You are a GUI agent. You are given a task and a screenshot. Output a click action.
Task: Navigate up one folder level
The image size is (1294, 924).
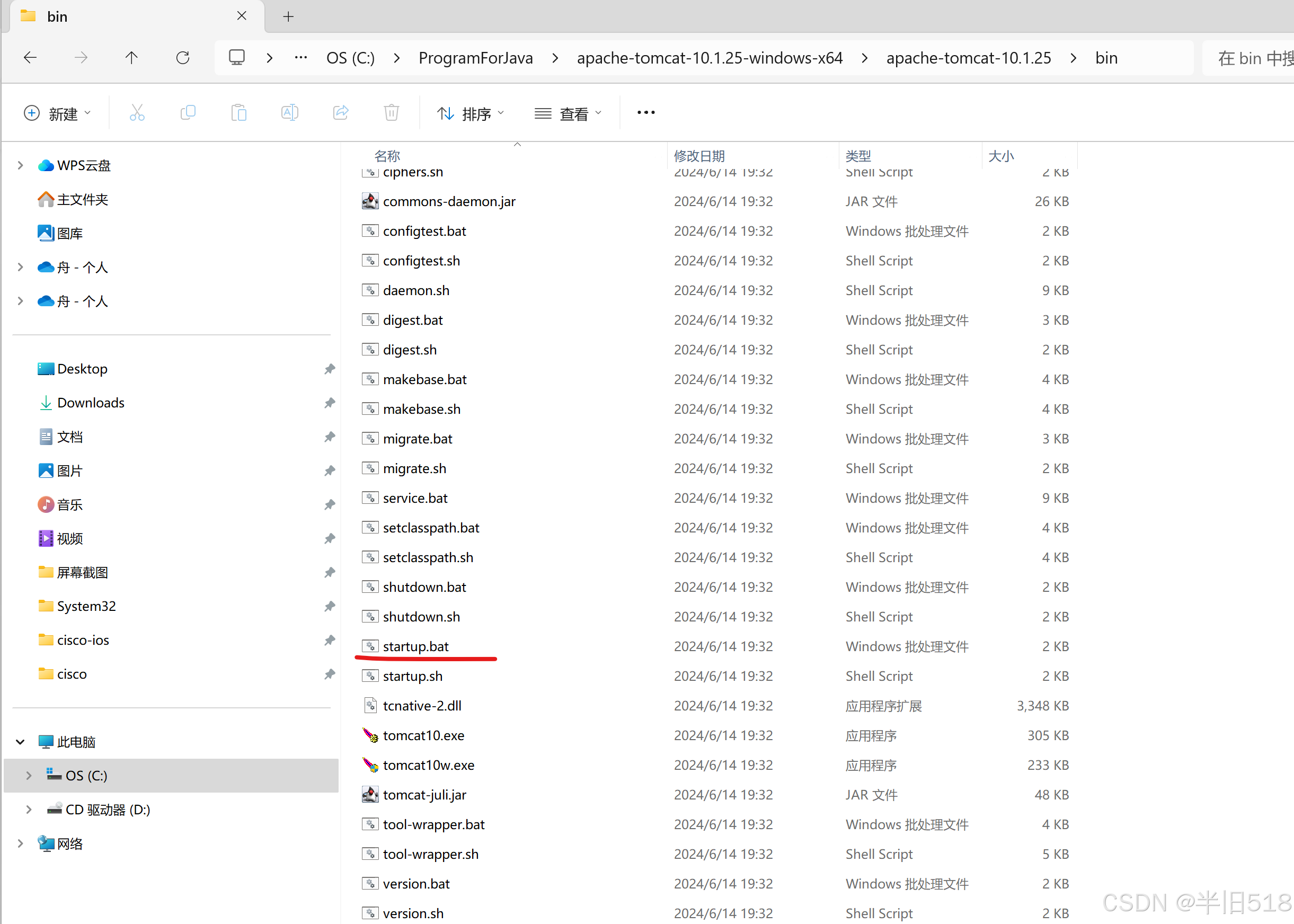point(131,57)
